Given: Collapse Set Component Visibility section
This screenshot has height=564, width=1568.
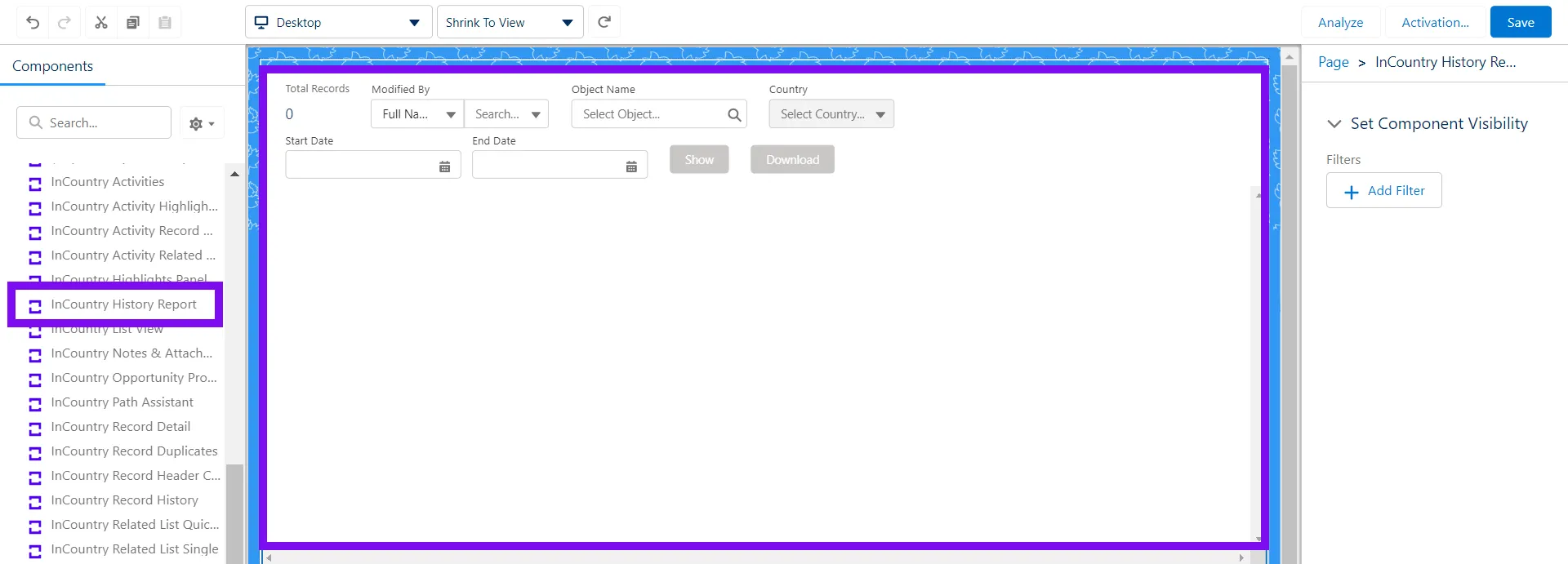Looking at the screenshot, I should click(x=1334, y=124).
